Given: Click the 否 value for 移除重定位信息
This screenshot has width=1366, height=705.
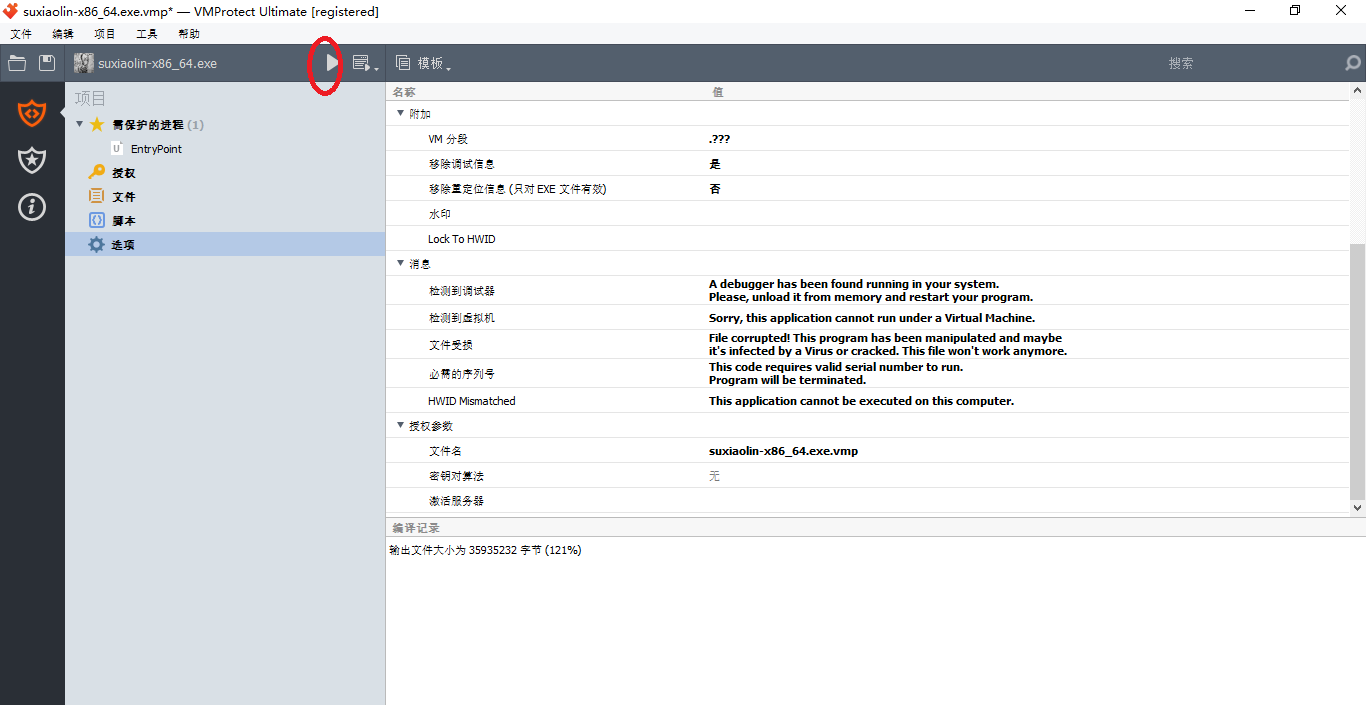Looking at the screenshot, I should pyautogui.click(x=715, y=189).
